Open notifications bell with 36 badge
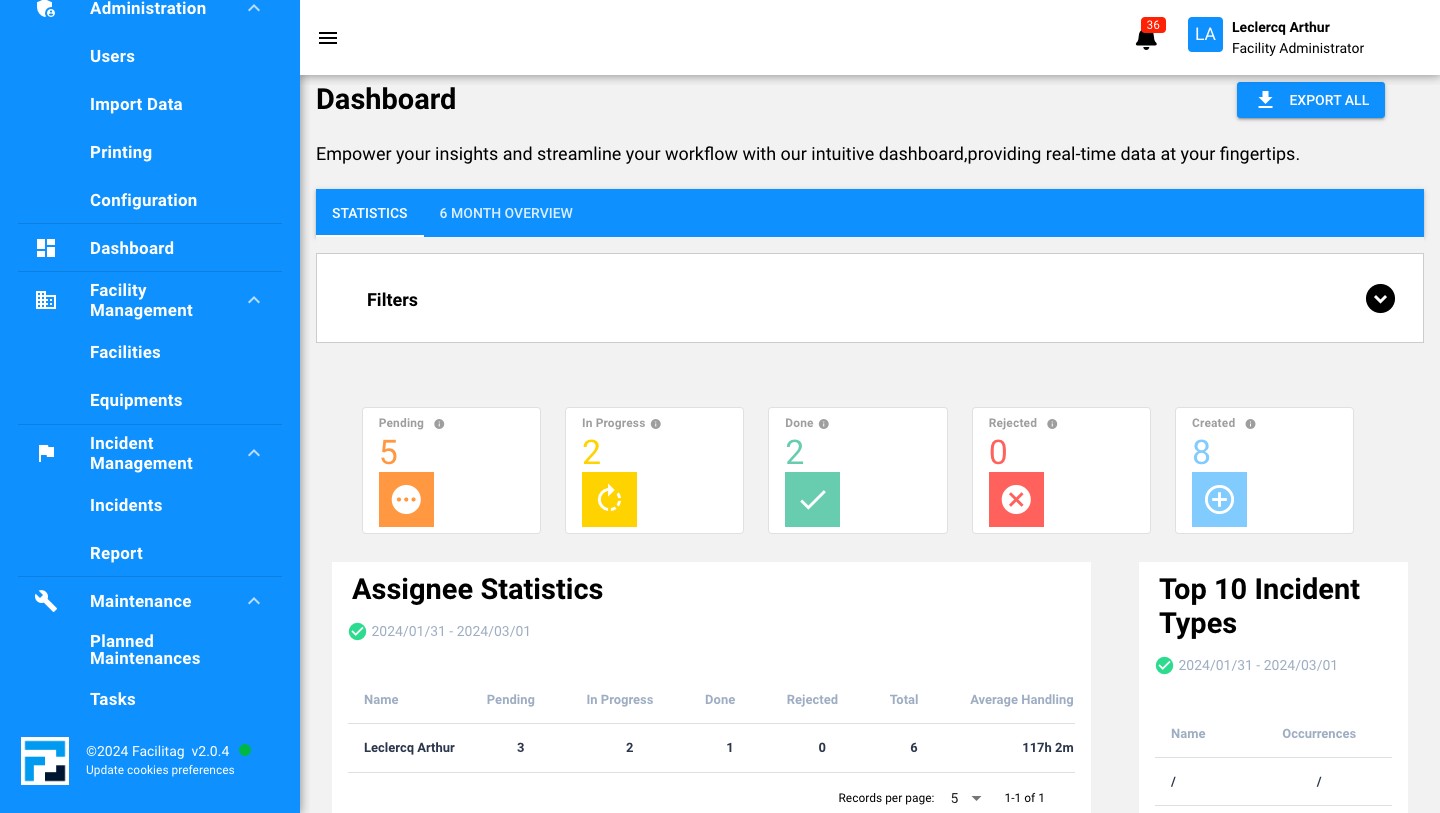This screenshot has height=813, width=1440. click(1147, 37)
